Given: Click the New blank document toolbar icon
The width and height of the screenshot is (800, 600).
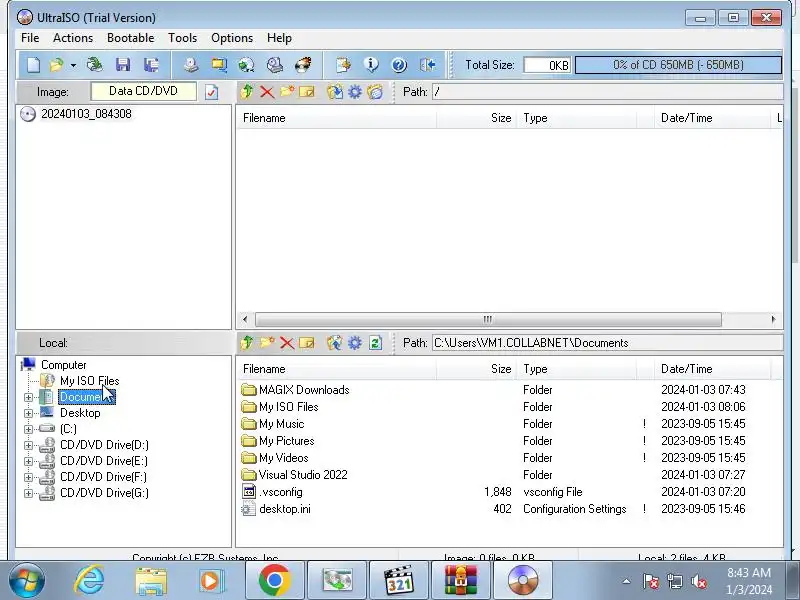Looking at the screenshot, I should click(x=34, y=65).
